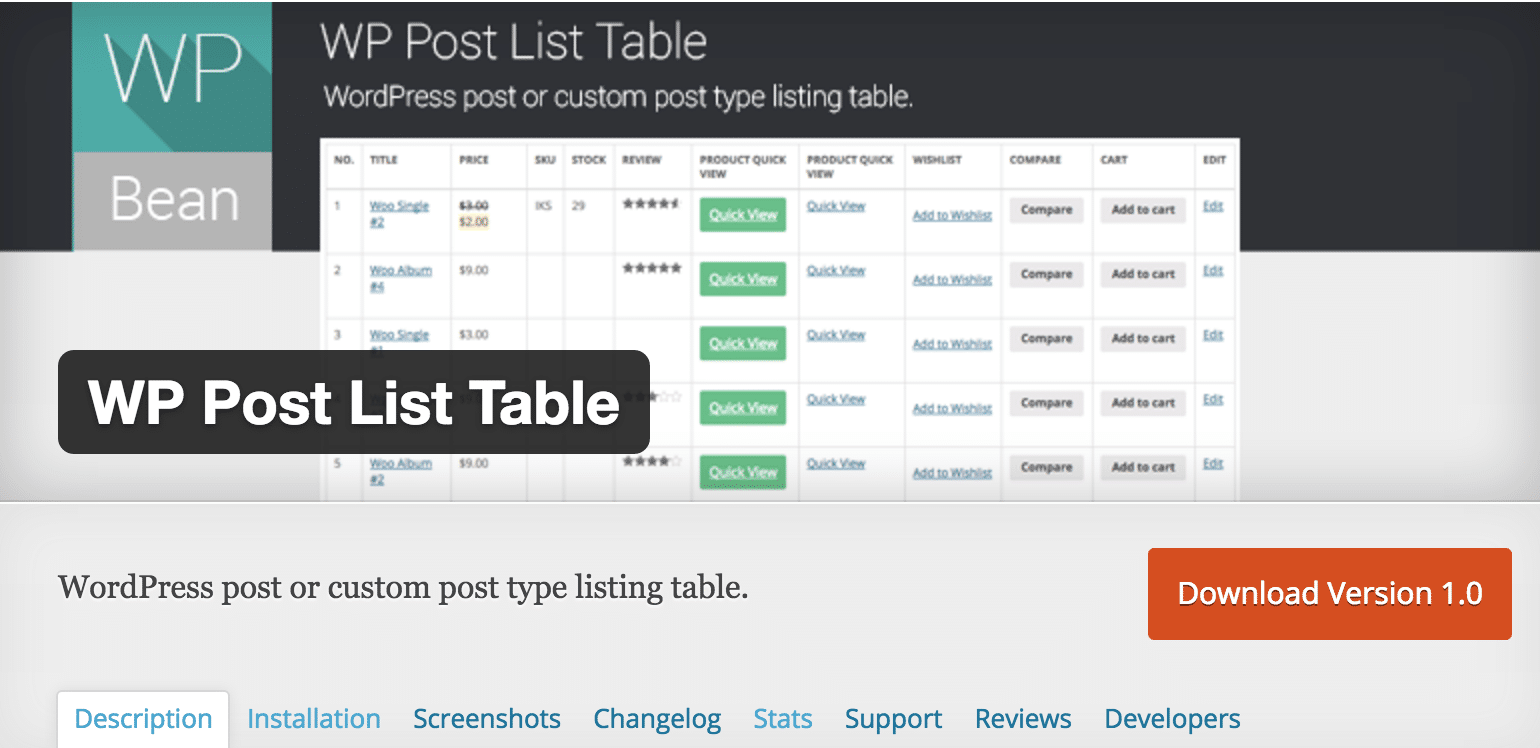Viewport: 1540px width, 748px height.
Task: Click Add to cart for Woo Album #4
Action: [x=1142, y=274]
